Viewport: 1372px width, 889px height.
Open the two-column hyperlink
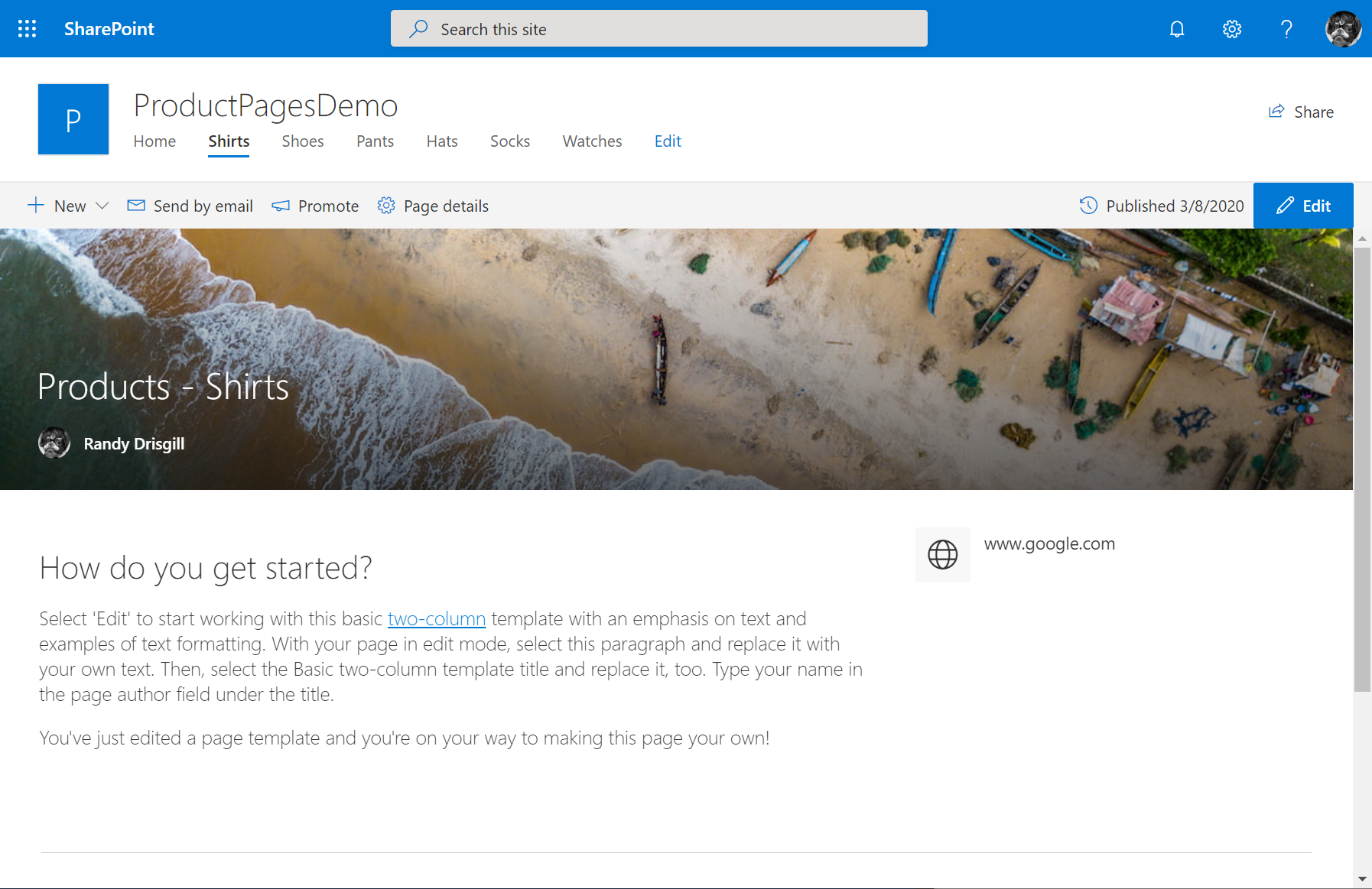point(437,618)
